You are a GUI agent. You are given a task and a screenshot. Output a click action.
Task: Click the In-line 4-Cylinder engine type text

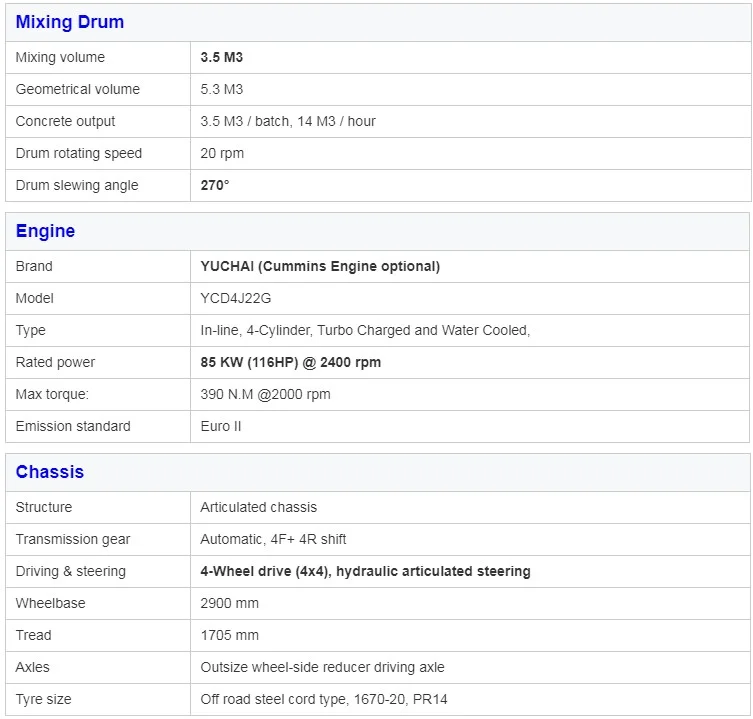click(365, 330)
